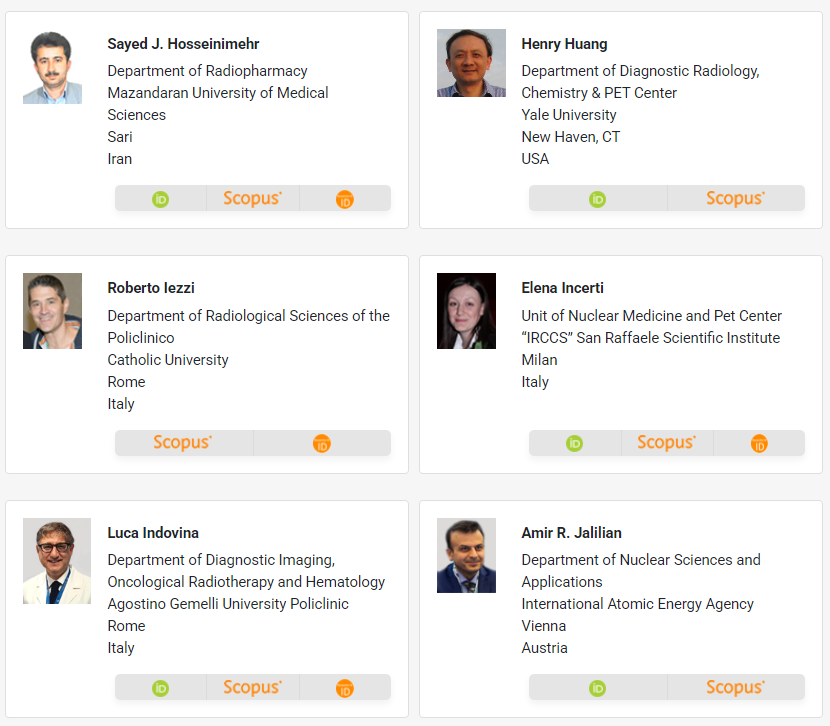Open Luca Indovina's Scopus profile
The height and width of the screenshot is (726, 830).
[x=252, y=687]
